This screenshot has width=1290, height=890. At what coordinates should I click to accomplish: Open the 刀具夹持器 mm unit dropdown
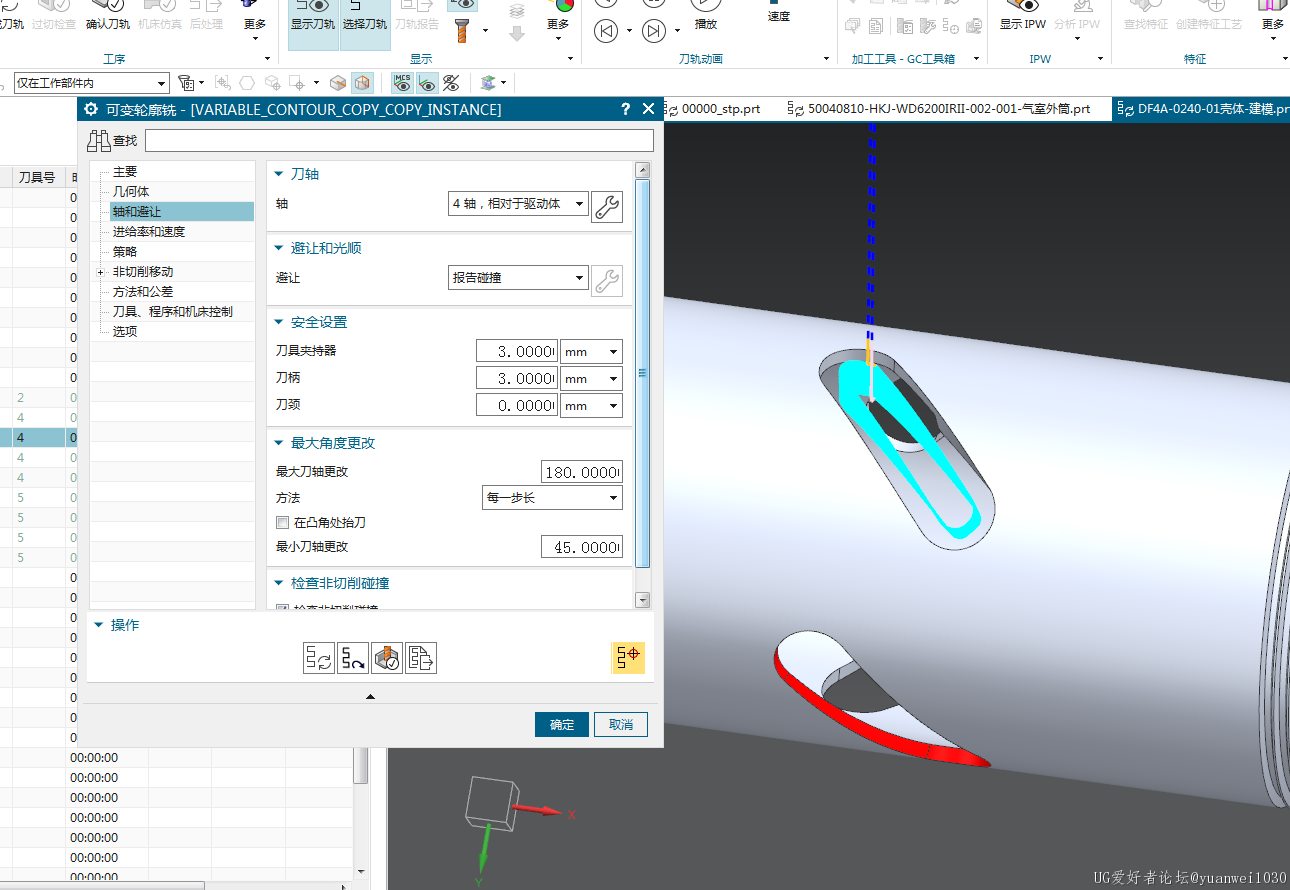tap(591, 352)
